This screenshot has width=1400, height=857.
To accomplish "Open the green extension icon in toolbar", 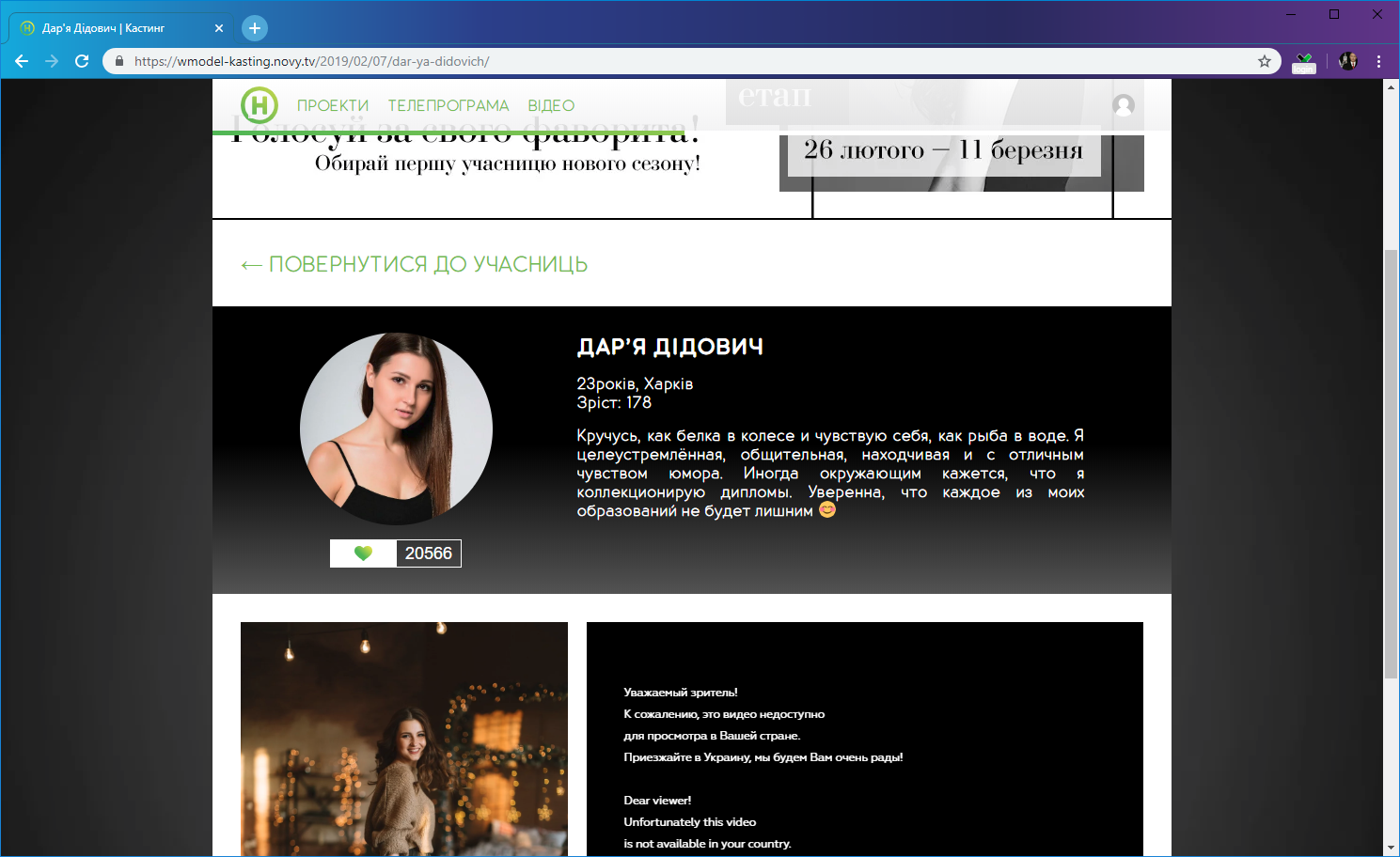I will (x=1304, y=62).
